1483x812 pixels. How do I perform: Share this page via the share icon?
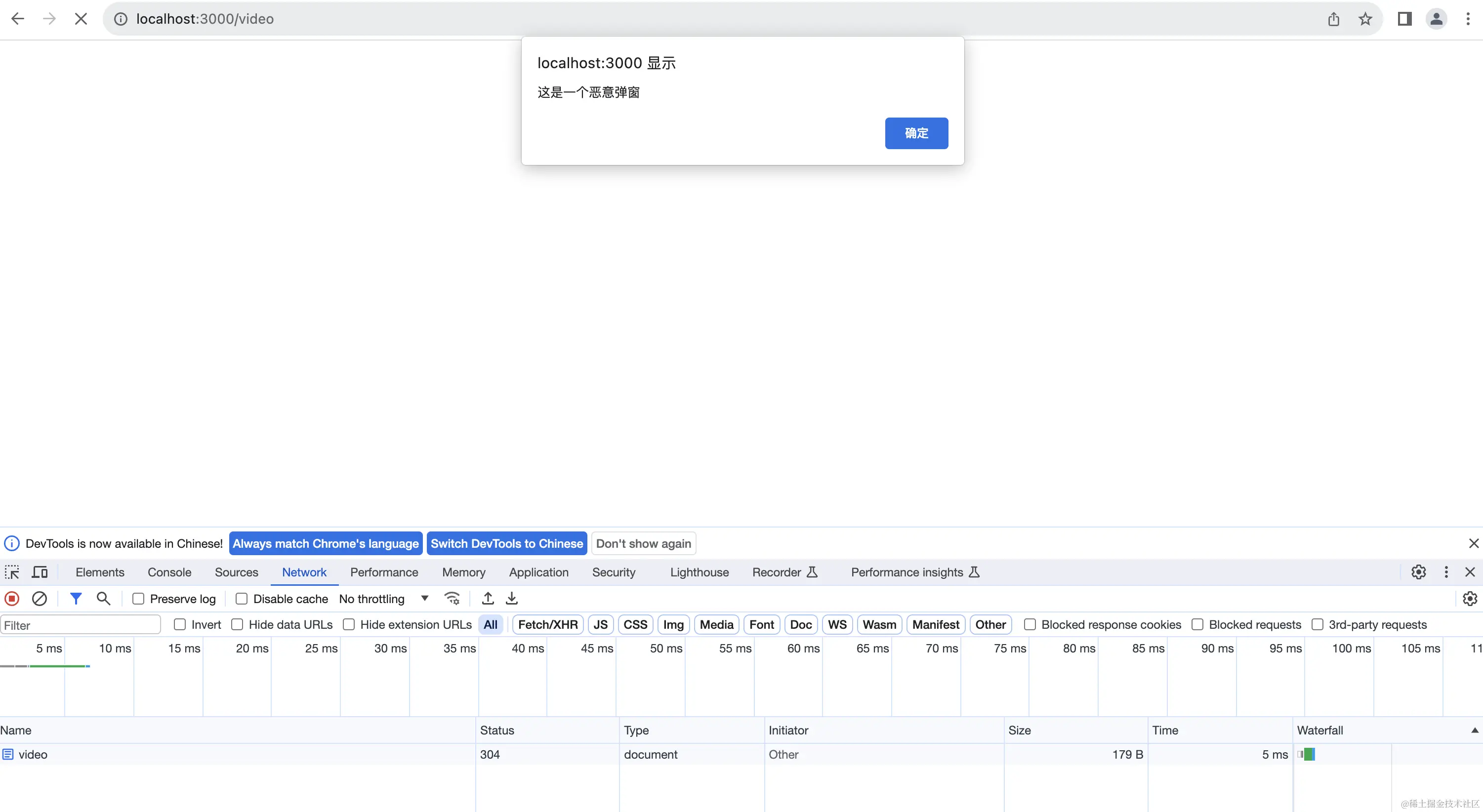click(x=1334, y=19)
